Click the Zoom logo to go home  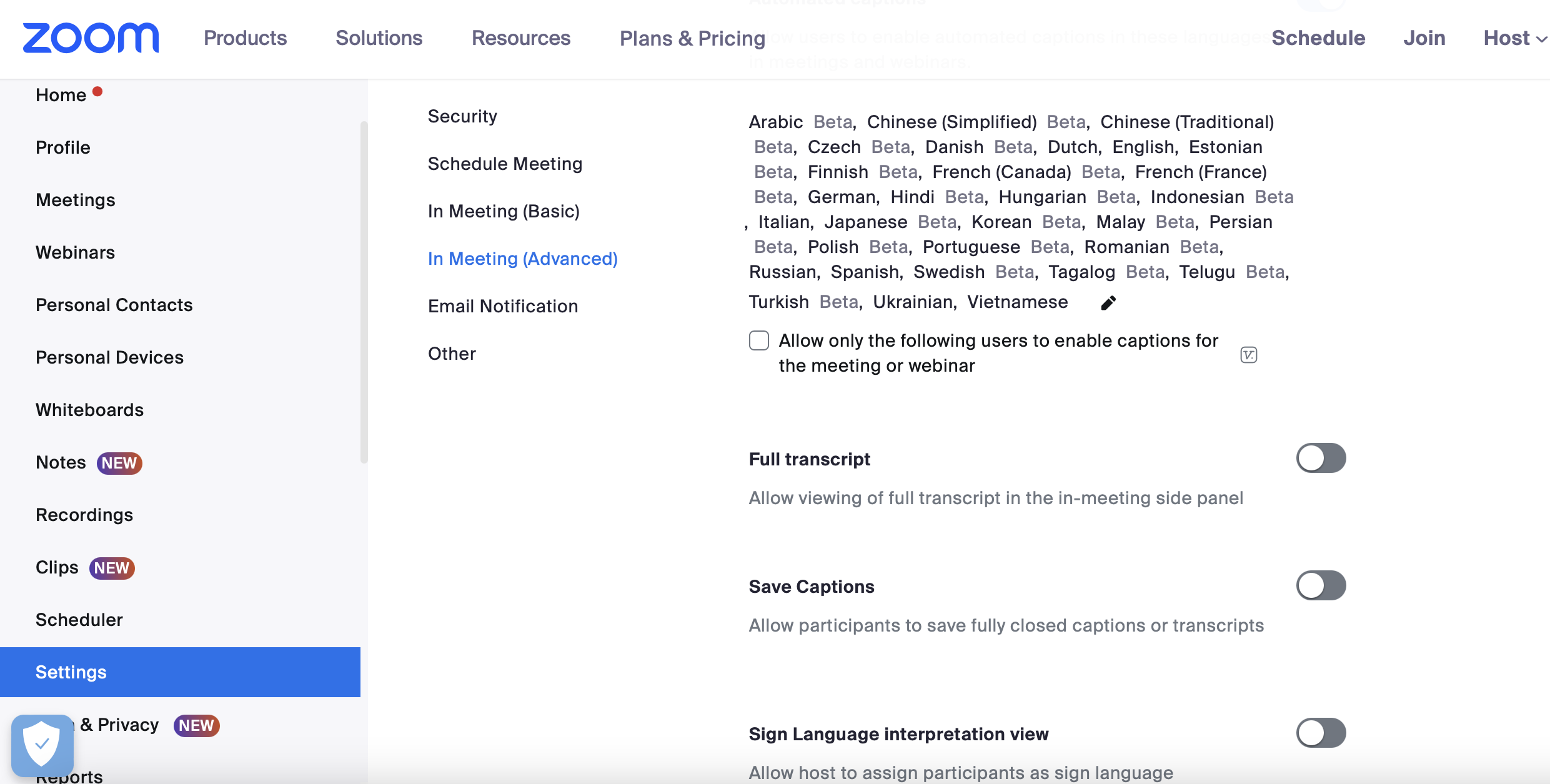point(90,37)
